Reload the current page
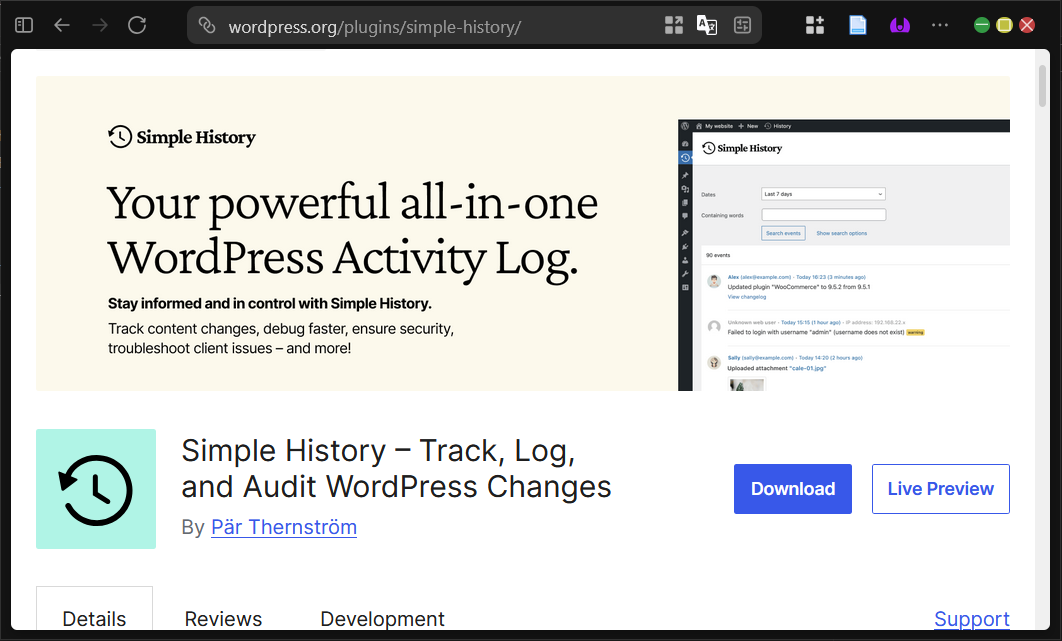The height and width of the screenshot is (641, 1062). (137, 26)
